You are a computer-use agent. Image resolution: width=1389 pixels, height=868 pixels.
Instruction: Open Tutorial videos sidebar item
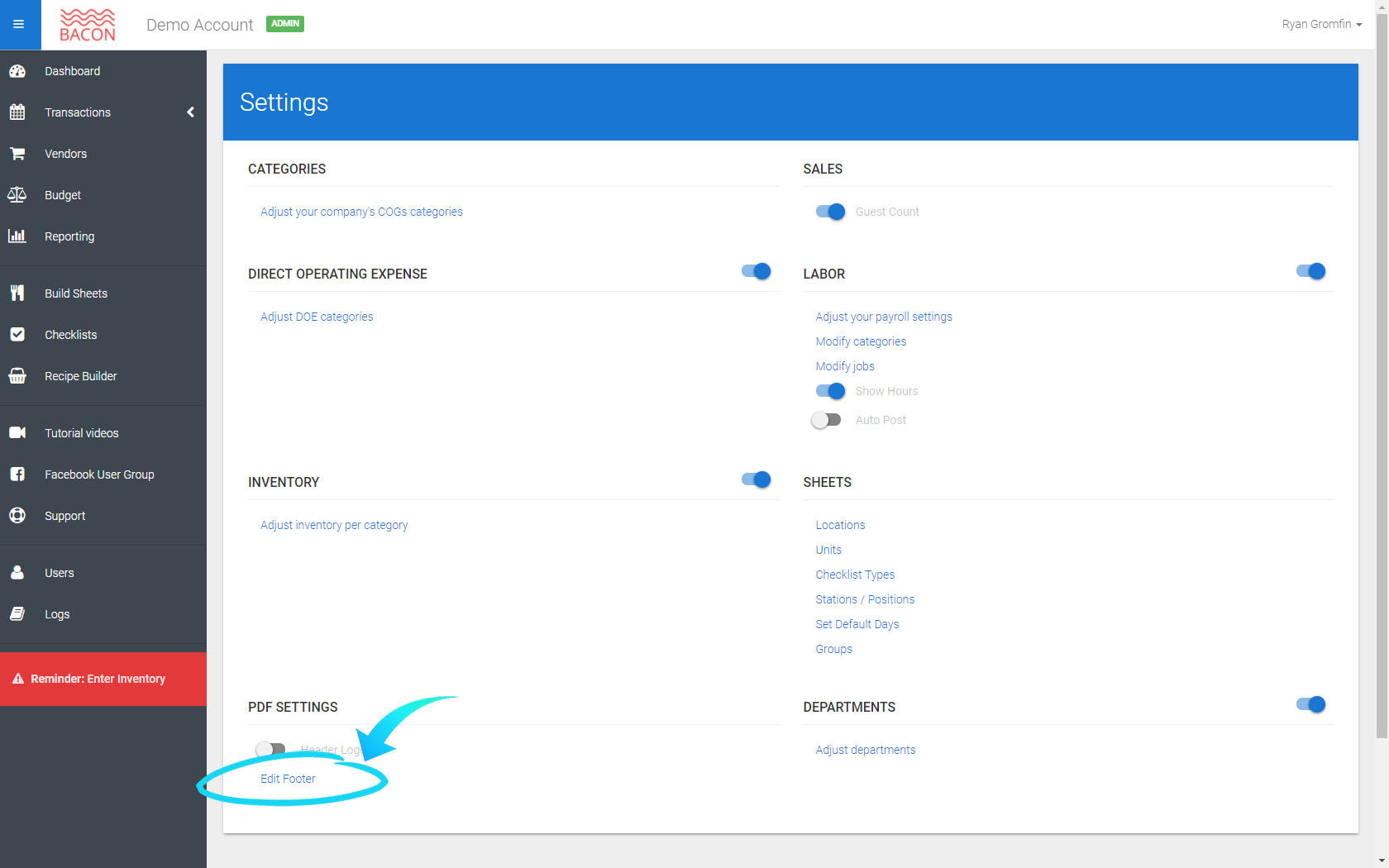103,433
